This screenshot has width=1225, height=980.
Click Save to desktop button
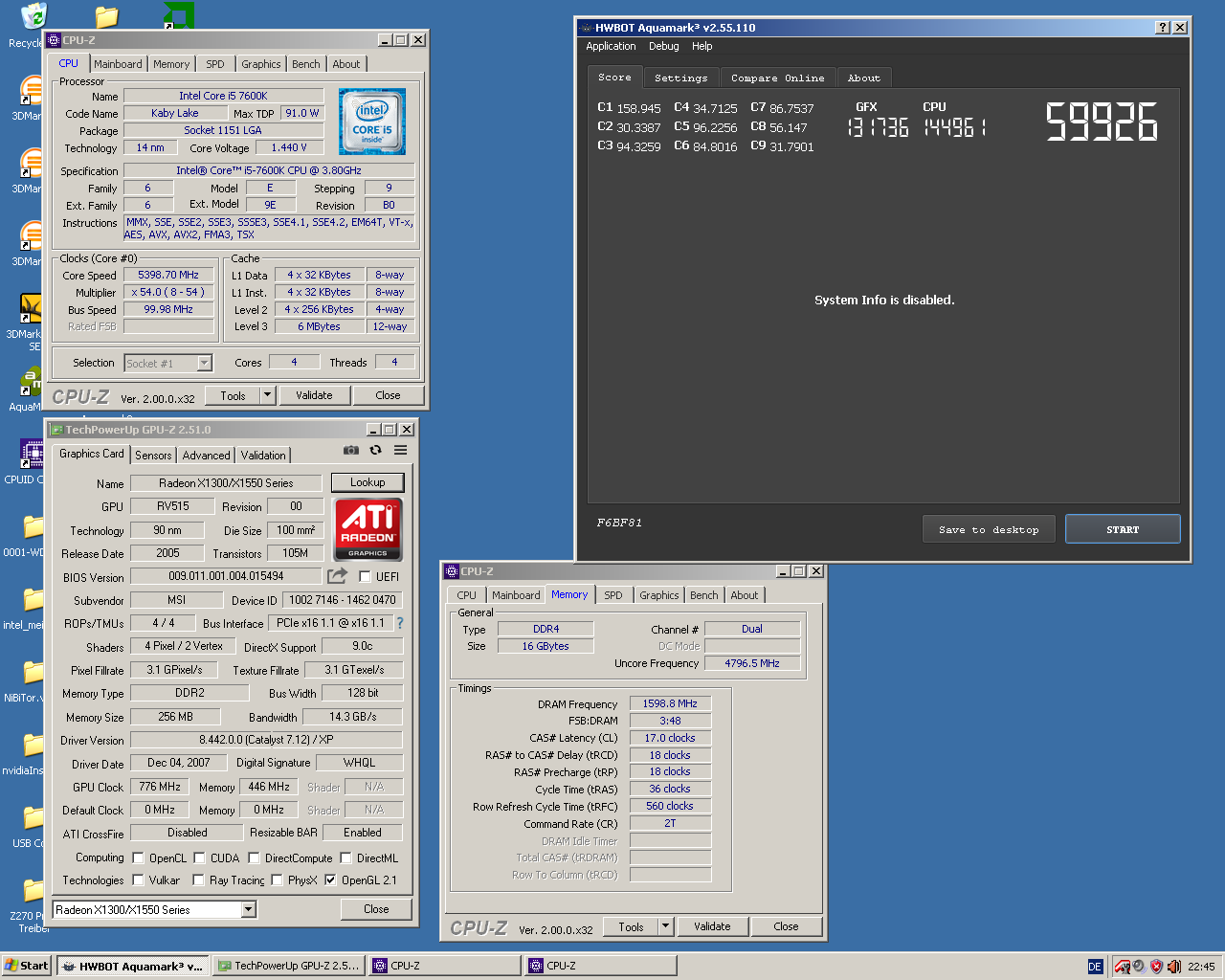point(989,529)
